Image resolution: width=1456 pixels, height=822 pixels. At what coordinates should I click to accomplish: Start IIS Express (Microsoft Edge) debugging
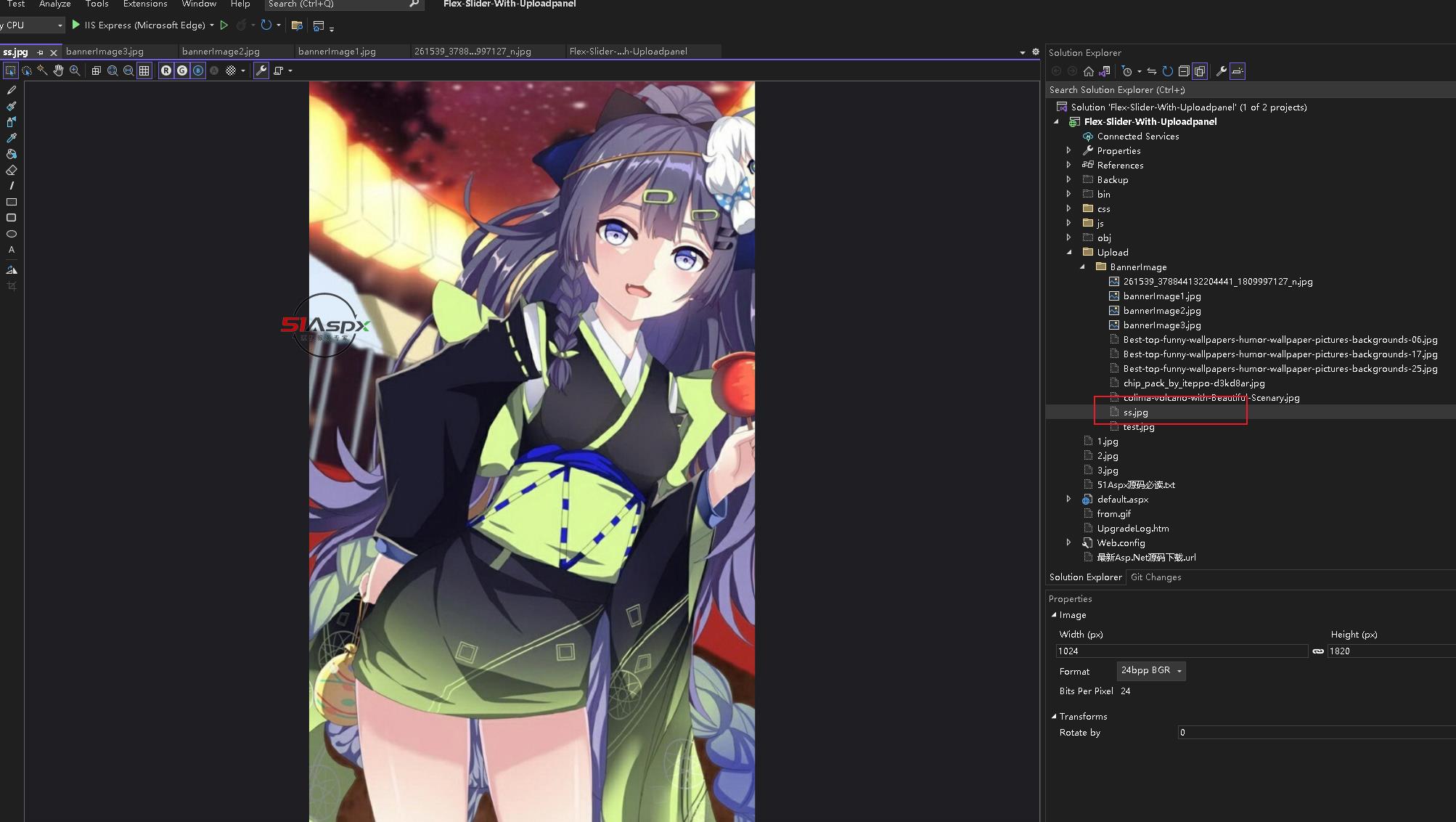coord(138,25)
